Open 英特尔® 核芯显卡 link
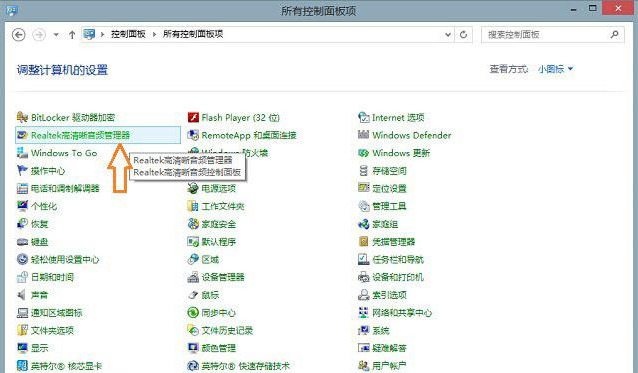The width and height of the screenshot is (638, 373). pyautogui.click(x=66, y=366)
